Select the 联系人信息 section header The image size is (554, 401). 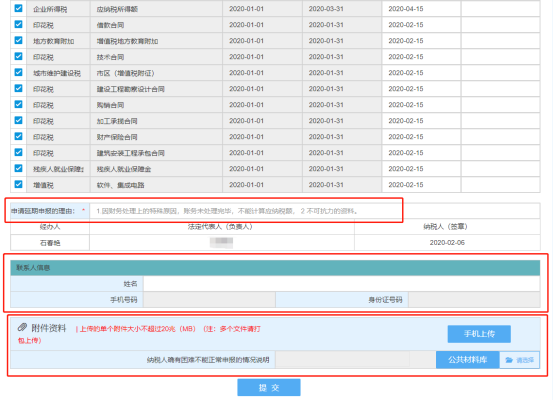(x=275, y=268)
